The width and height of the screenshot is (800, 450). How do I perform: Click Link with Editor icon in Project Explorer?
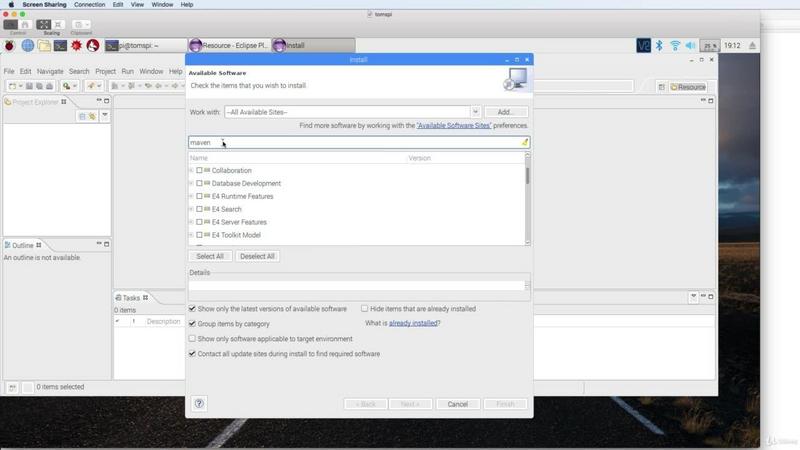(92, 116)
